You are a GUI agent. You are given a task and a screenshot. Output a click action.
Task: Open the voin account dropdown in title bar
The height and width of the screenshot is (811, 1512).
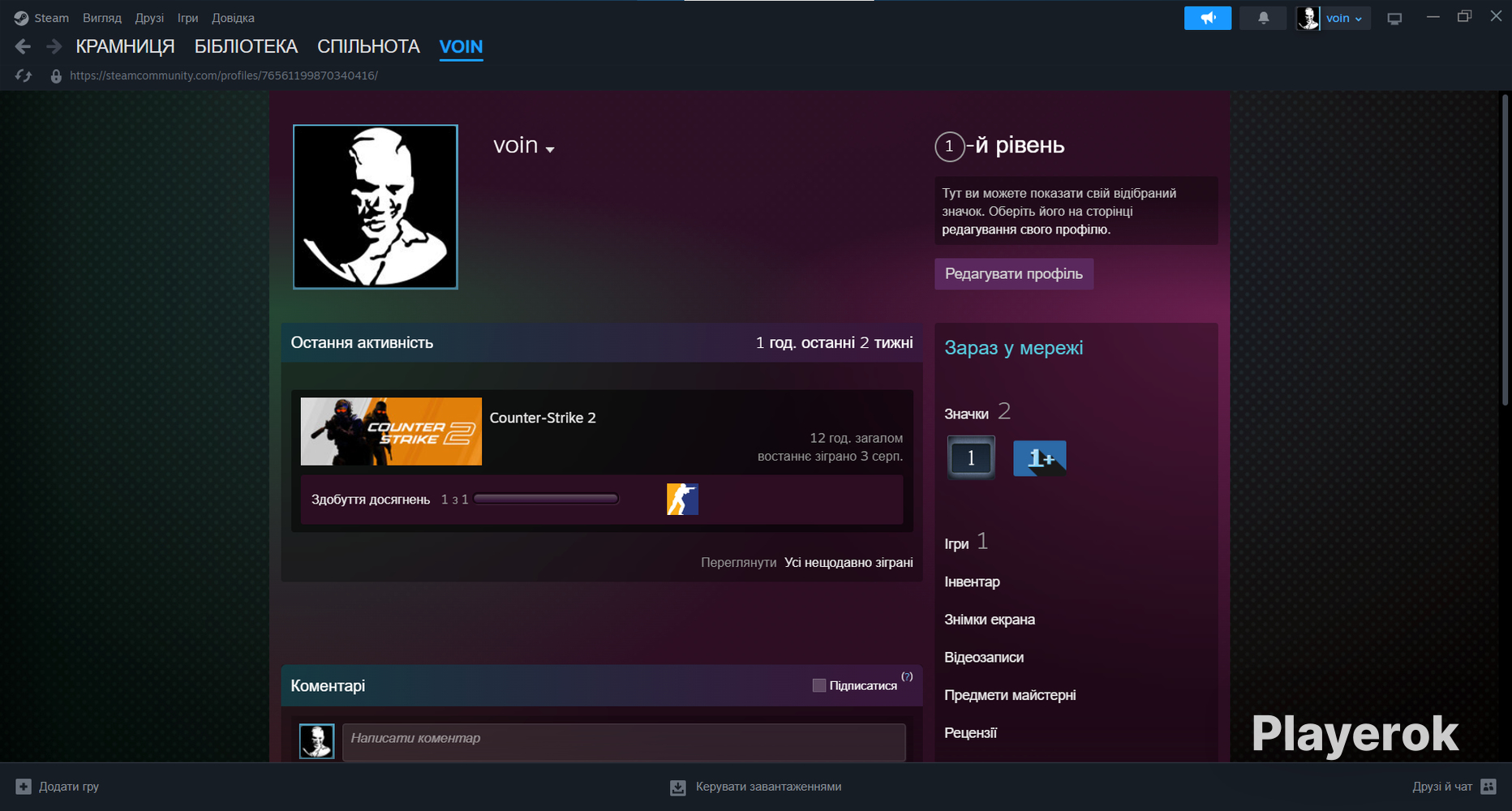point(1344,18)
